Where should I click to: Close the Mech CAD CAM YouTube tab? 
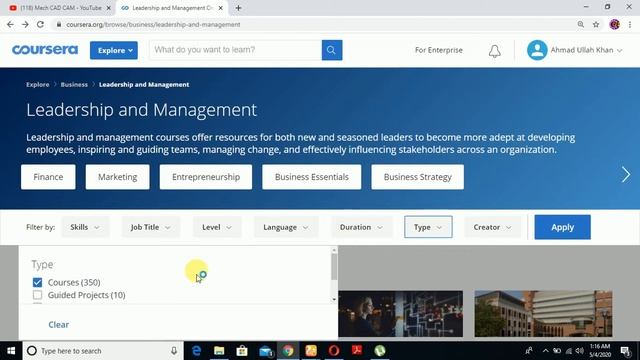109,8
